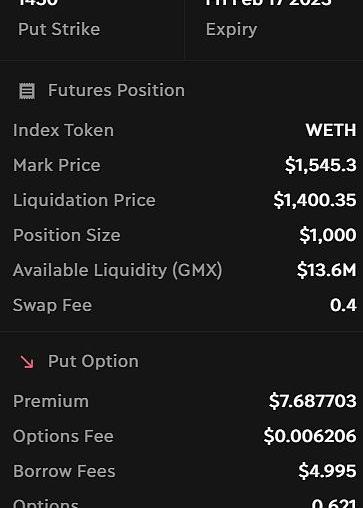Click the Liquidation Price label
This screenshot has height=508, width=363.
coord(84,200)
